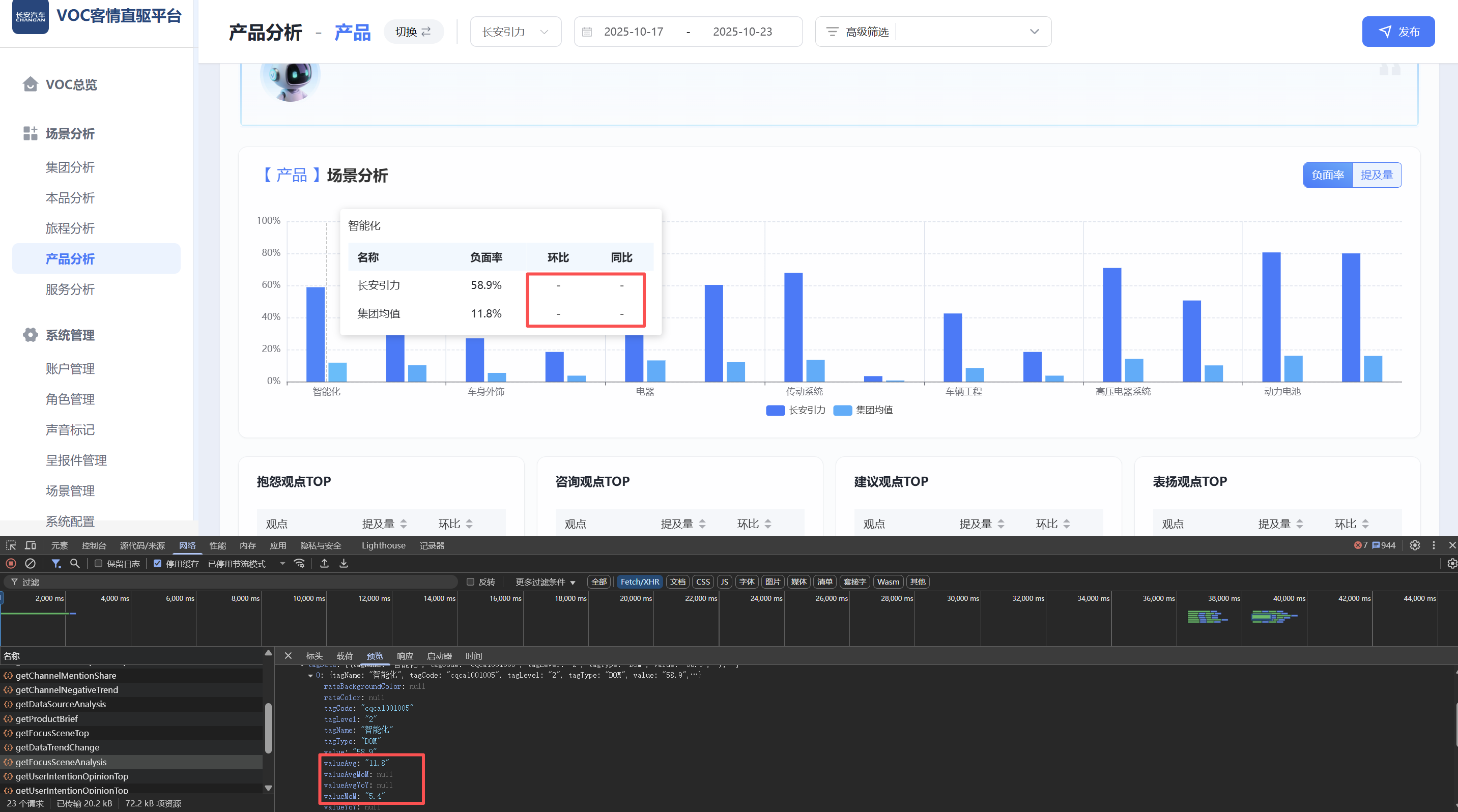Click the record network log icon
The height and width of the screenshot is (812, 1458).
(x=11, y=564)
